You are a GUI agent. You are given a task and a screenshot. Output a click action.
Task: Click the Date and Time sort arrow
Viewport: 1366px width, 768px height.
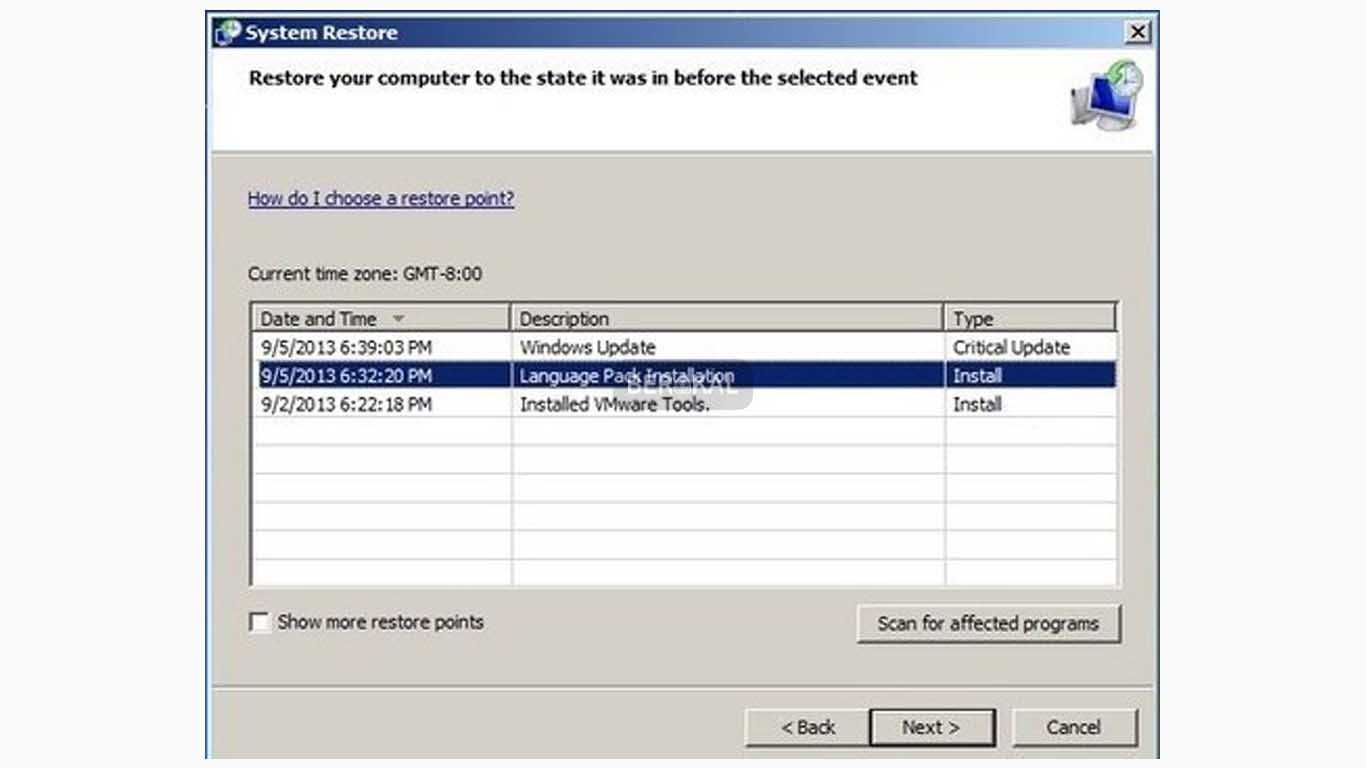pyautogui.click(x=398, y=319)
